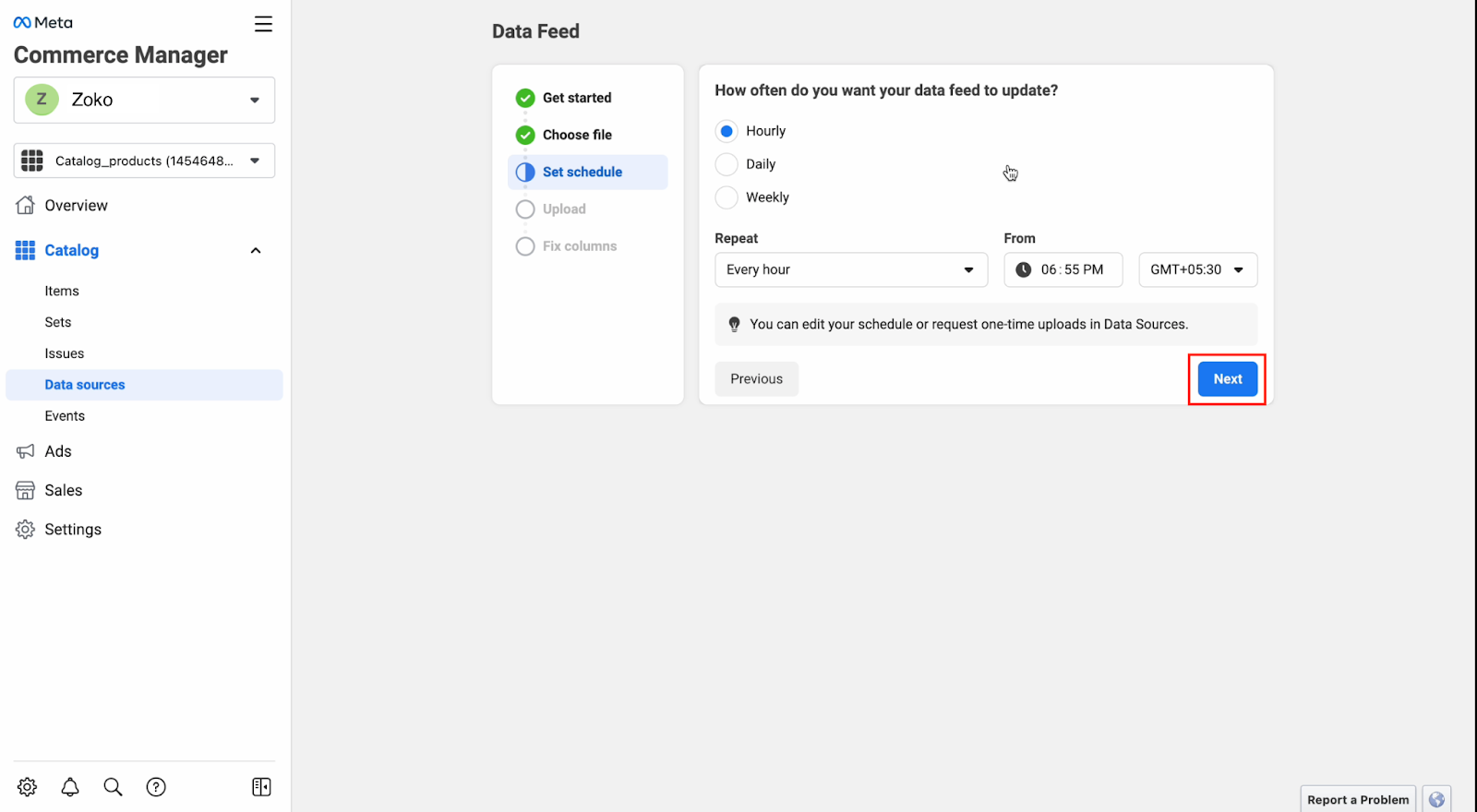Click the lightbulb tip icon

pyautogui.click(x=734, y=325)
